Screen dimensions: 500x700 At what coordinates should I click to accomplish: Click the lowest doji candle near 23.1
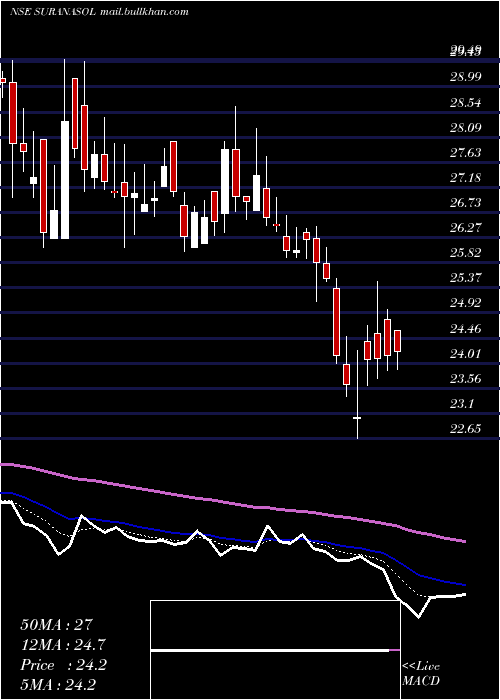point(357,395)
